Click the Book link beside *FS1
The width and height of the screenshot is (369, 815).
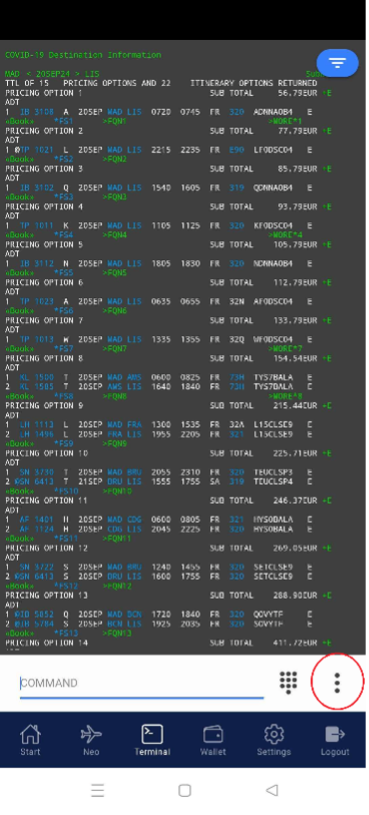20,121
